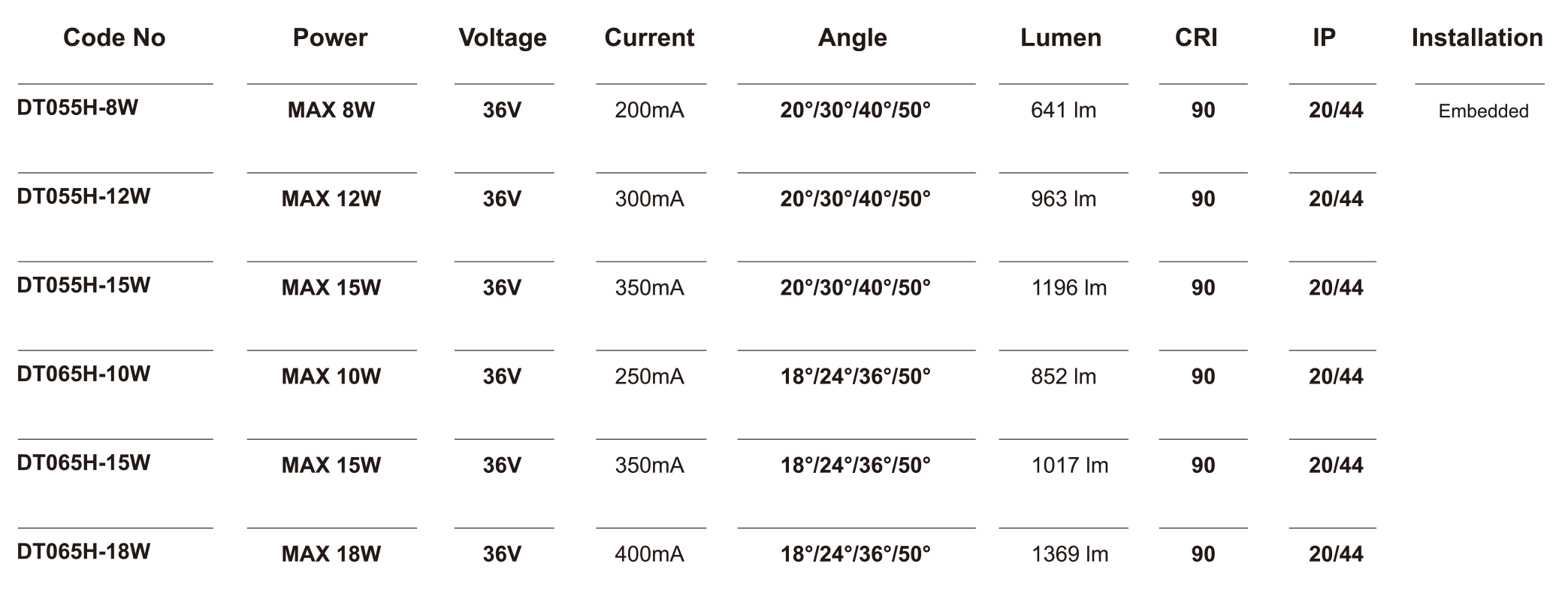Click the Current column header

[x=649, y=38]
